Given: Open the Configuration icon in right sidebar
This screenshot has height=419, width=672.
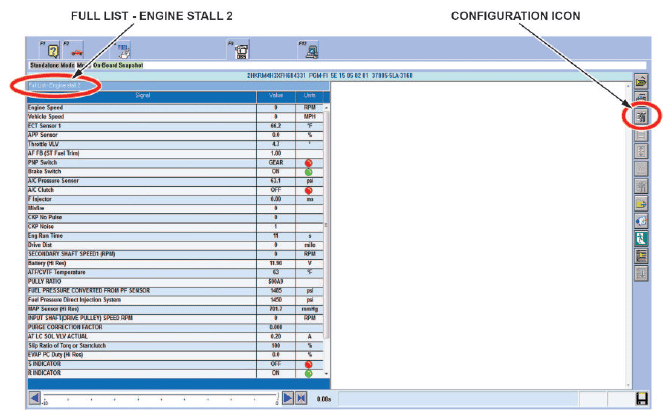Looking at the screenshot, I should coord(641,116).
